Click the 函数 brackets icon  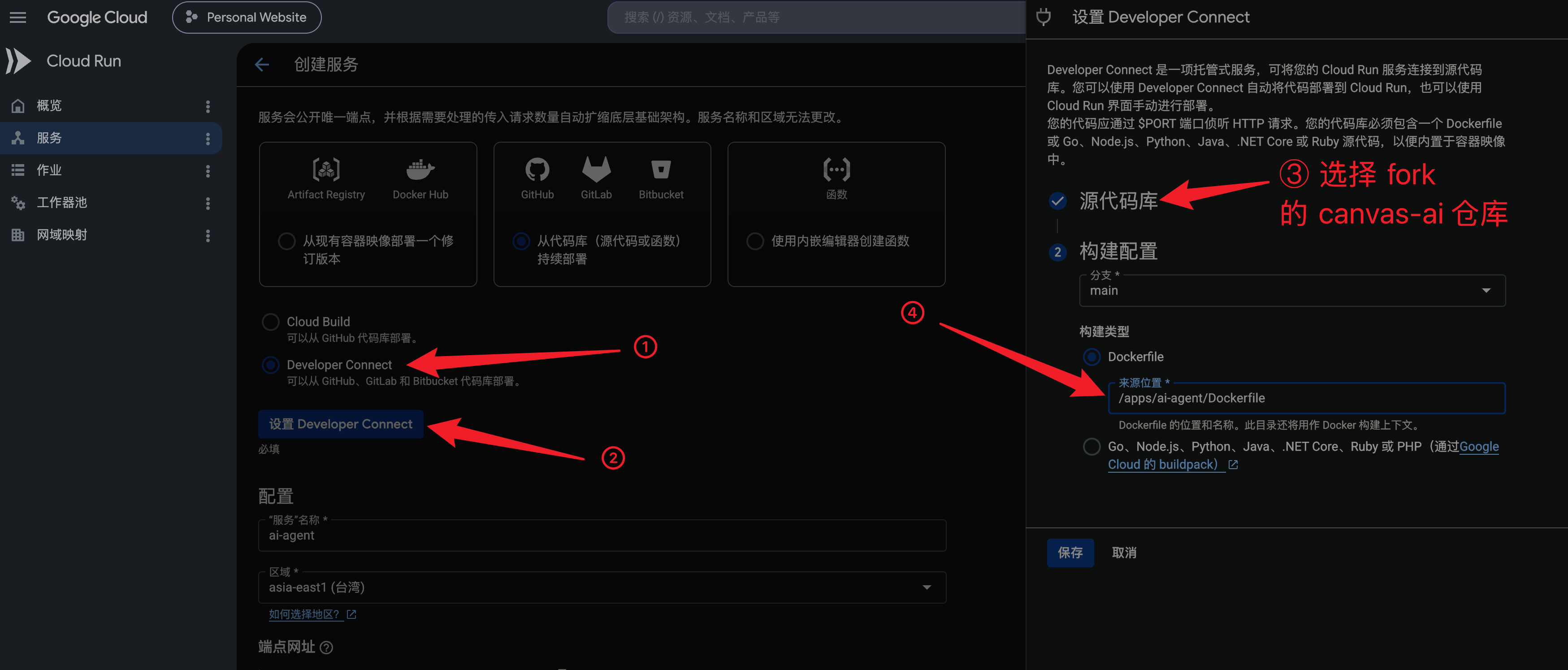(x=837, y=170)
